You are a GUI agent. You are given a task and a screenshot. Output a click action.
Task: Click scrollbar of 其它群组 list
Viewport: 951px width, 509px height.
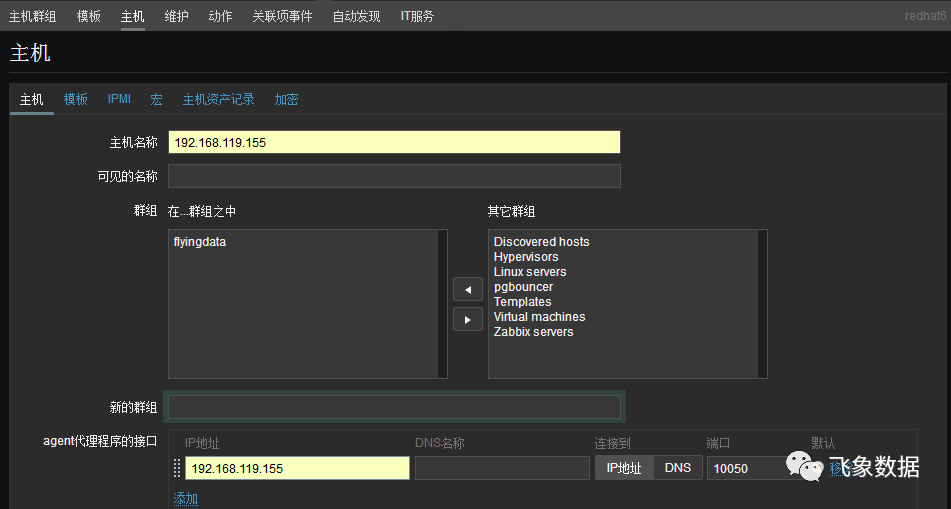[762, 304]
